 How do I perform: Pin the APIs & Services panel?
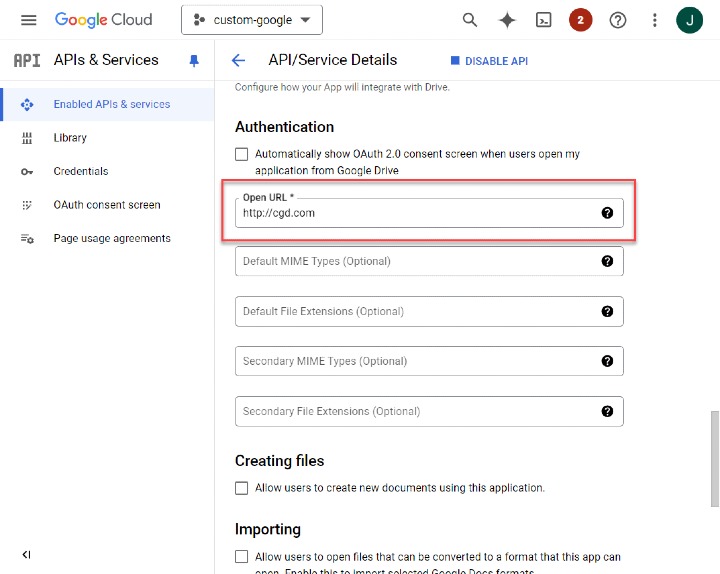194,61
